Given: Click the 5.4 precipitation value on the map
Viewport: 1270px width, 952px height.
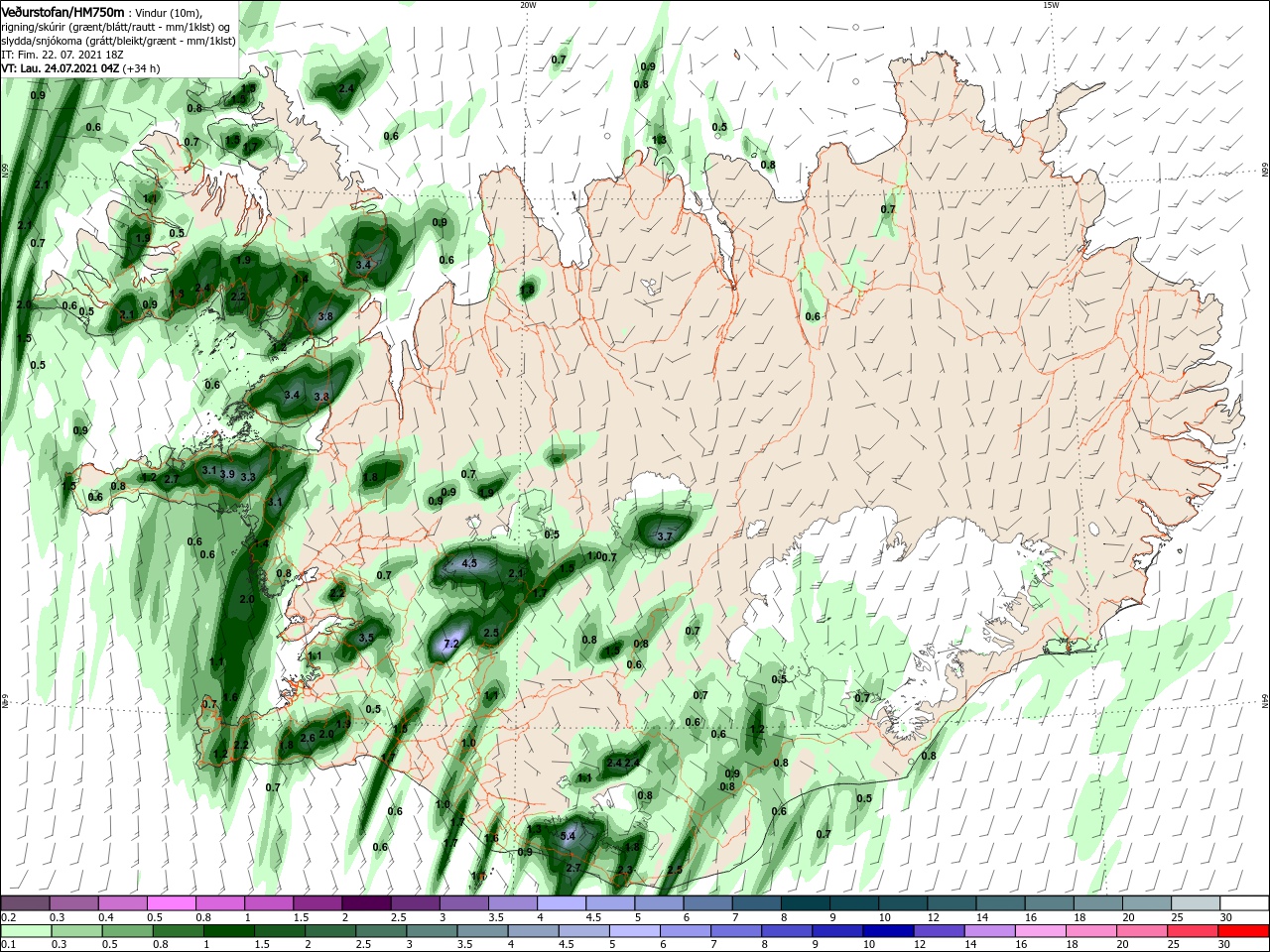Looking at the screenshot, I should point(568,837).
